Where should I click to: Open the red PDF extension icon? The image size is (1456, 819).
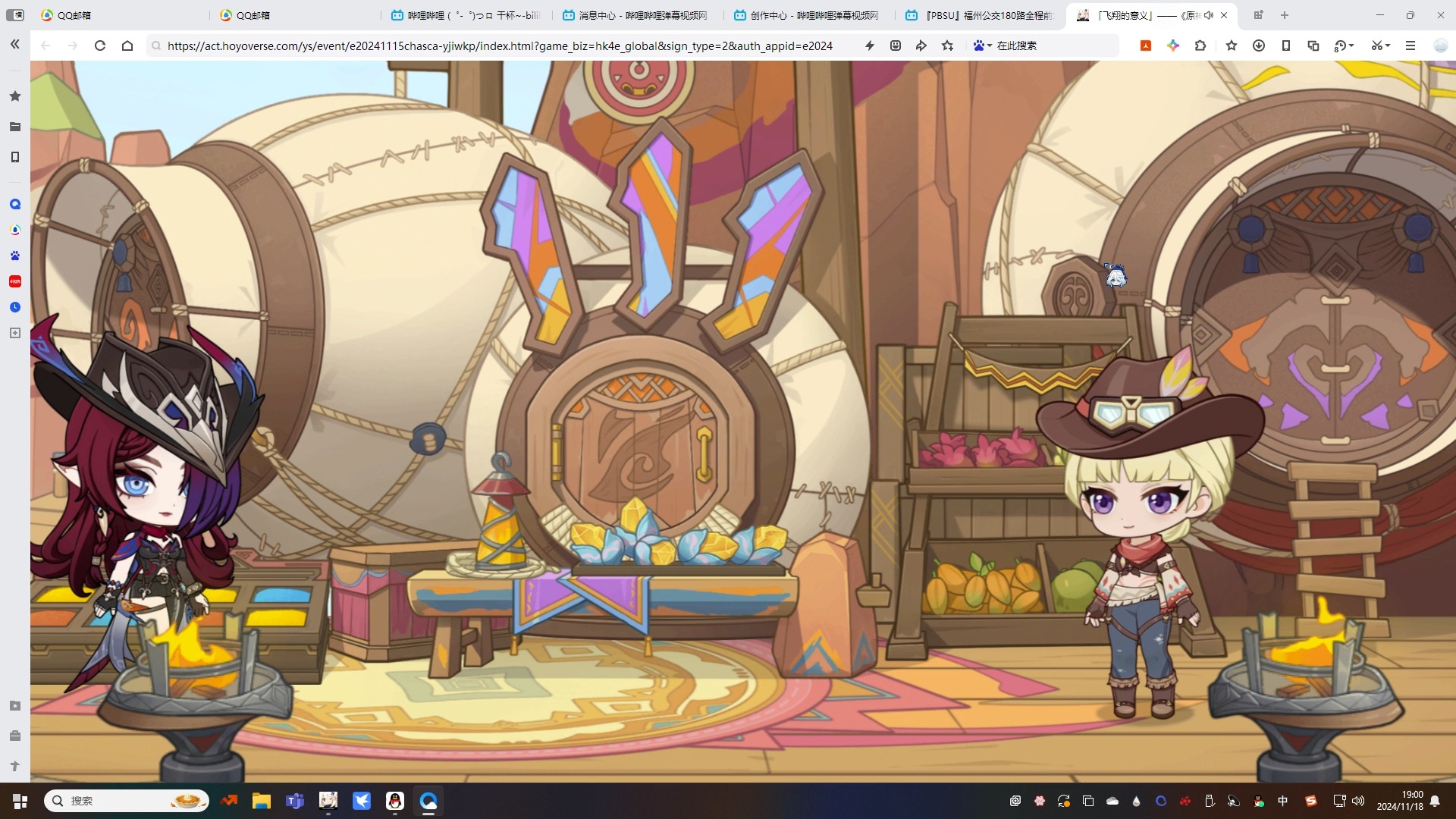[1146, 45]
